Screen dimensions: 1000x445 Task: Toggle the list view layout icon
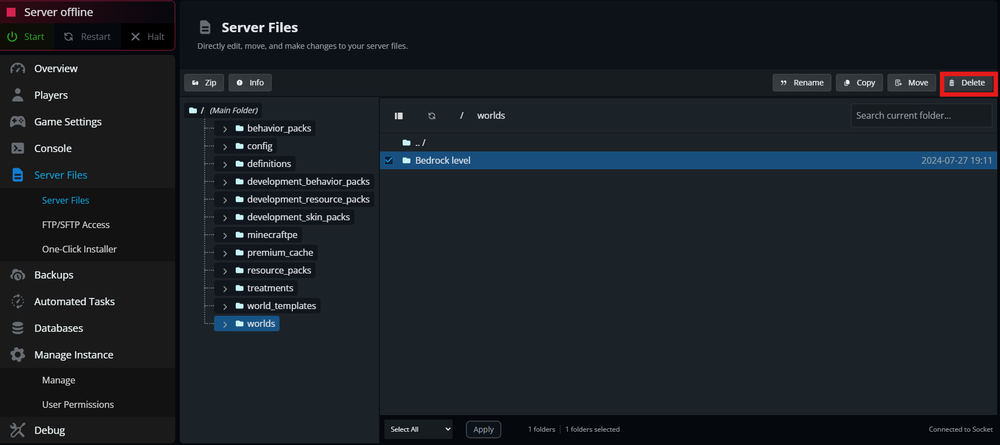pos(399,116)
